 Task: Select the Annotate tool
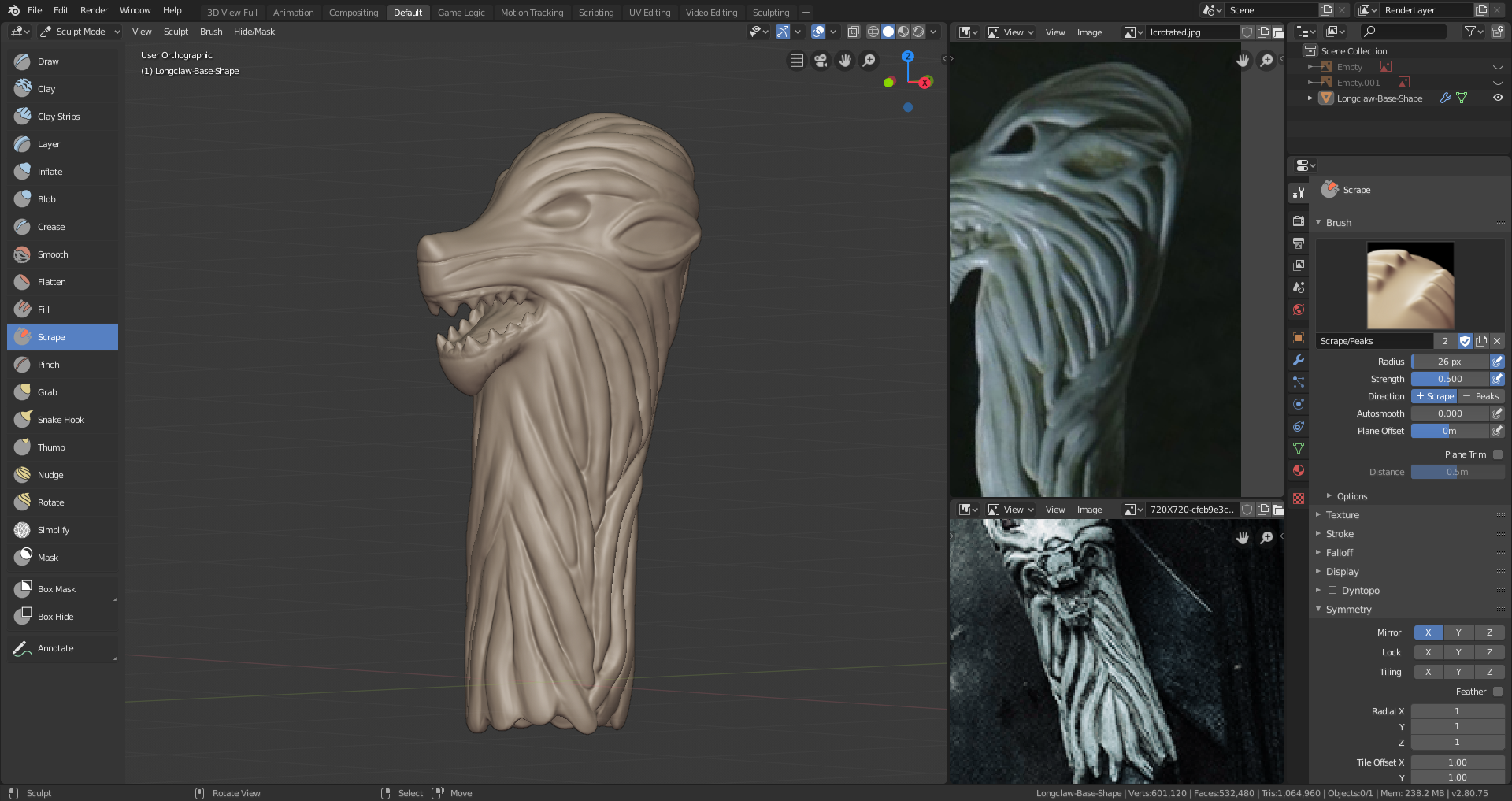62,648
